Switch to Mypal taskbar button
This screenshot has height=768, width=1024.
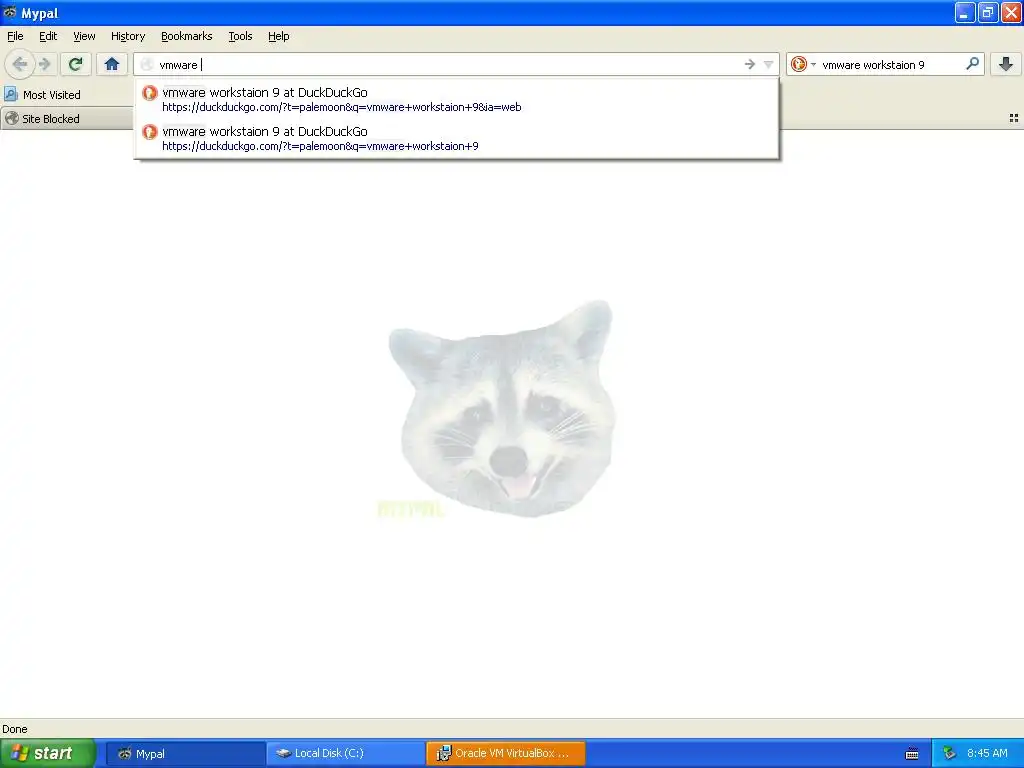pos(185,753)
